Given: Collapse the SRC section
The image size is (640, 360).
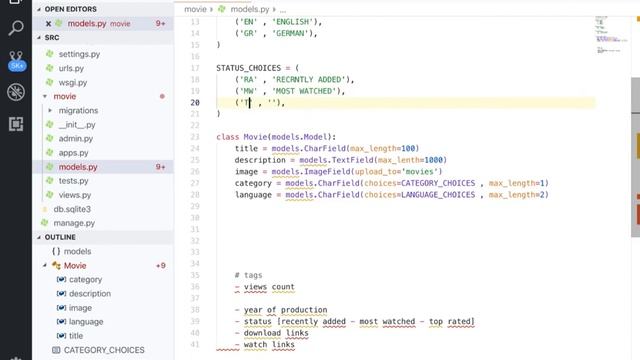Looking at the screenshot, I should pos(40,38).
